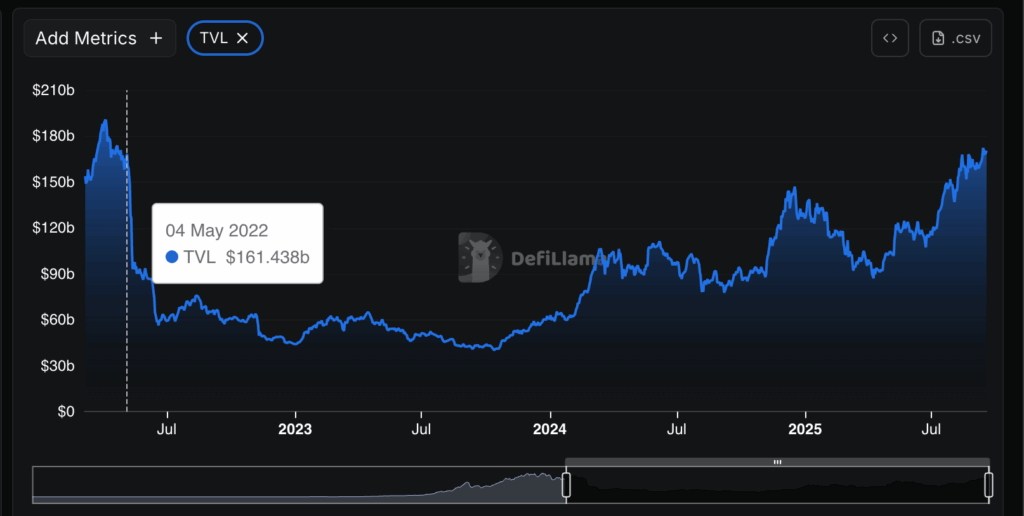Click the 2024 label on the x-axis
This screenshot has width=1024, height=516.
(x=549, y=430)
